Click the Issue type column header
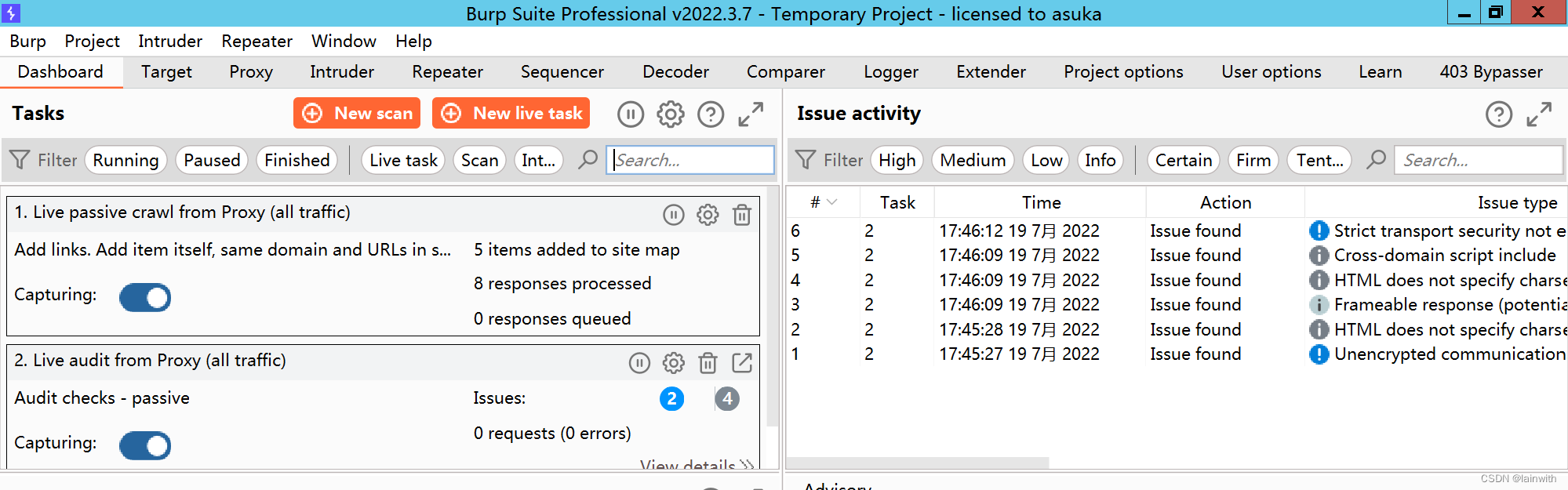 point(1437,202)
